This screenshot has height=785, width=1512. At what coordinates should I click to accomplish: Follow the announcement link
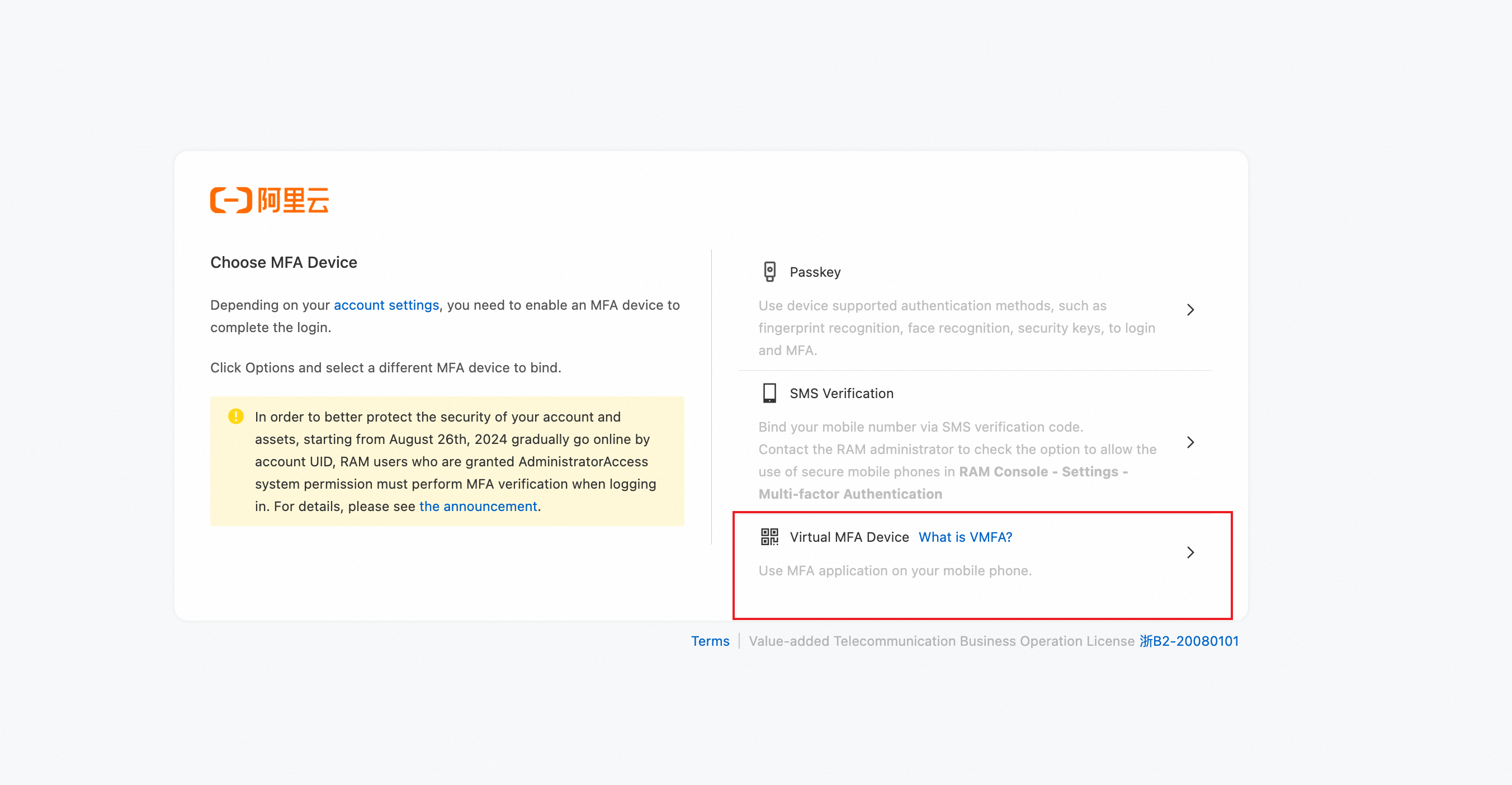click(x=478, y=507)
